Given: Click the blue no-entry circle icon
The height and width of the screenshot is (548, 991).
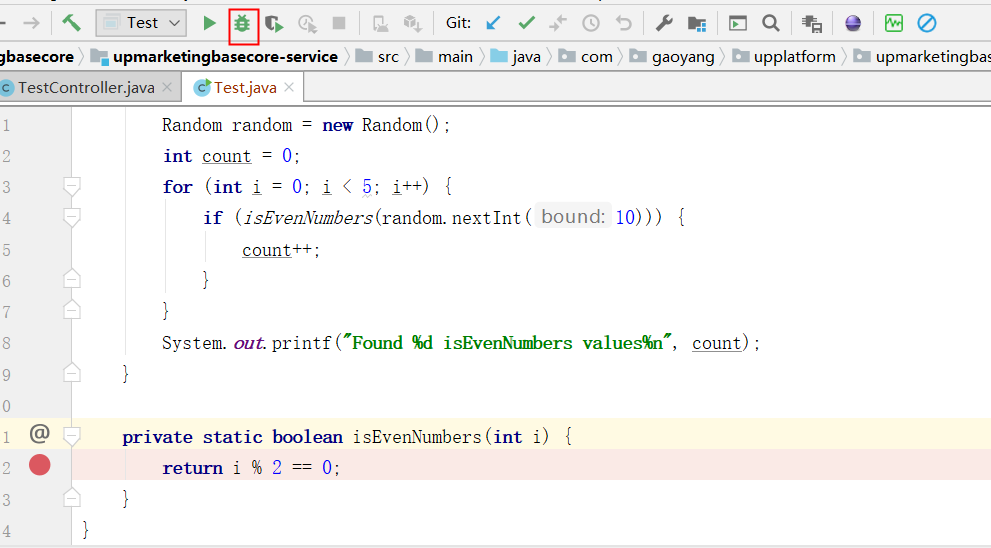Looking at the screenshot, I should pyautogui.click(x=927, y=23).
